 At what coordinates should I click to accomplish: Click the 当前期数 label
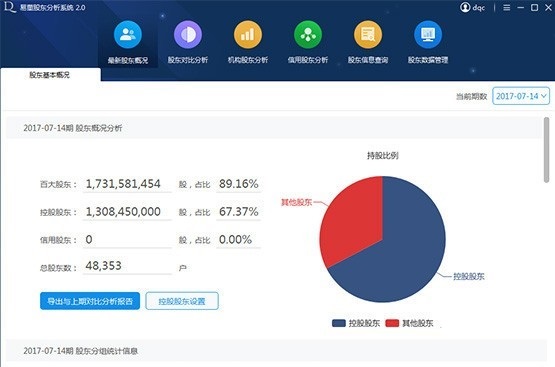(471, 96)
